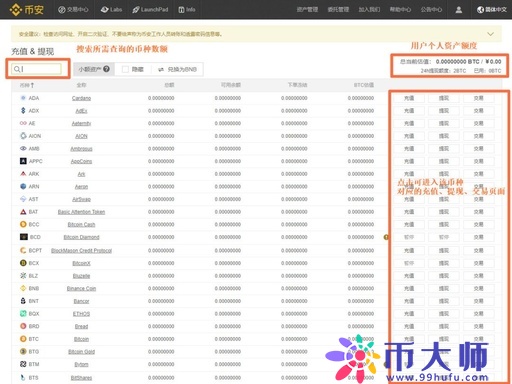Click the ADA coin icon
The height and width of the screenshot is (384, 512).
tap(23, 98)
